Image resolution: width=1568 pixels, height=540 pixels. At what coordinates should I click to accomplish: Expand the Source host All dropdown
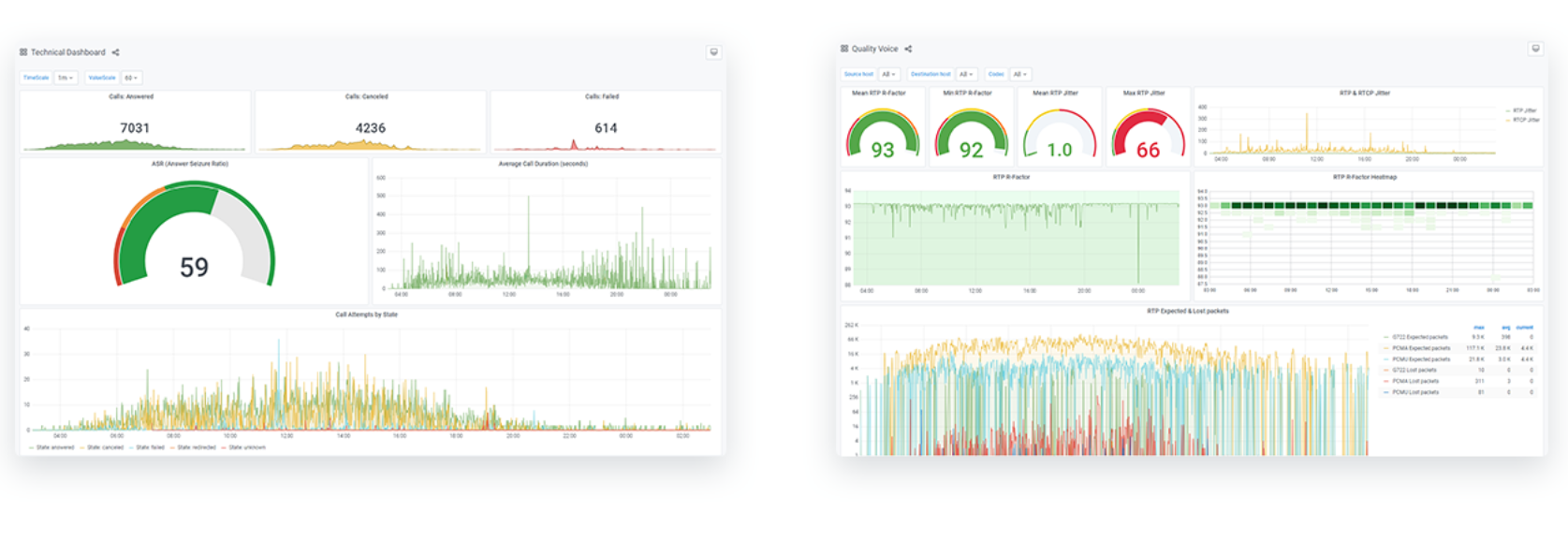tap(888, 74)
